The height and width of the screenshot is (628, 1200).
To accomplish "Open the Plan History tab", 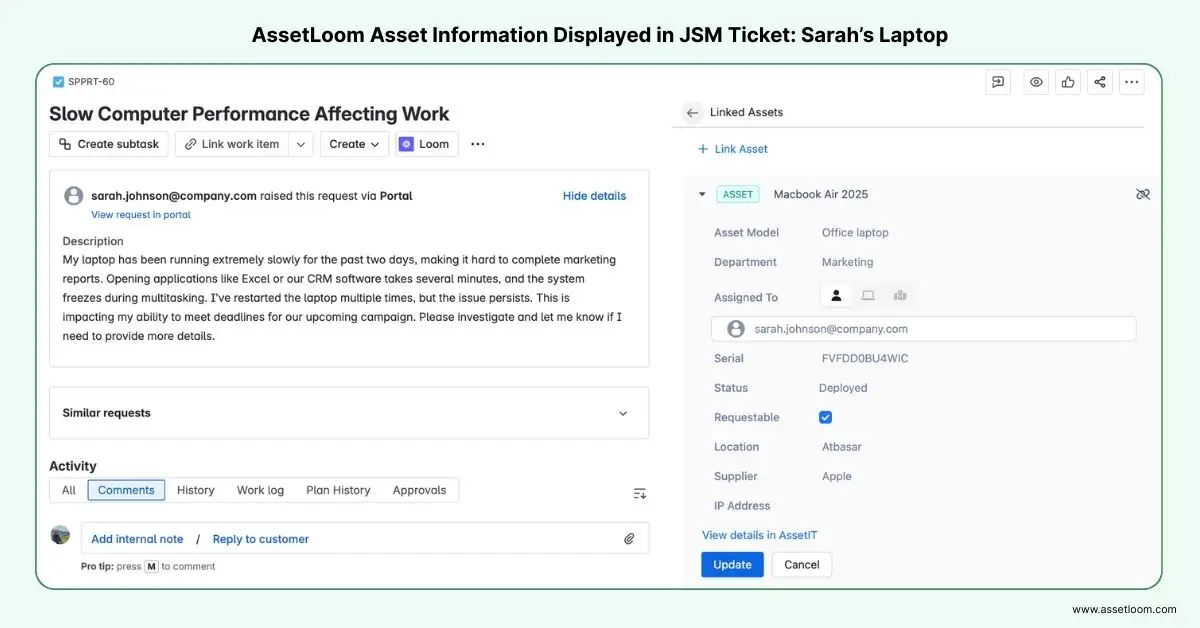I will point(338,490).
